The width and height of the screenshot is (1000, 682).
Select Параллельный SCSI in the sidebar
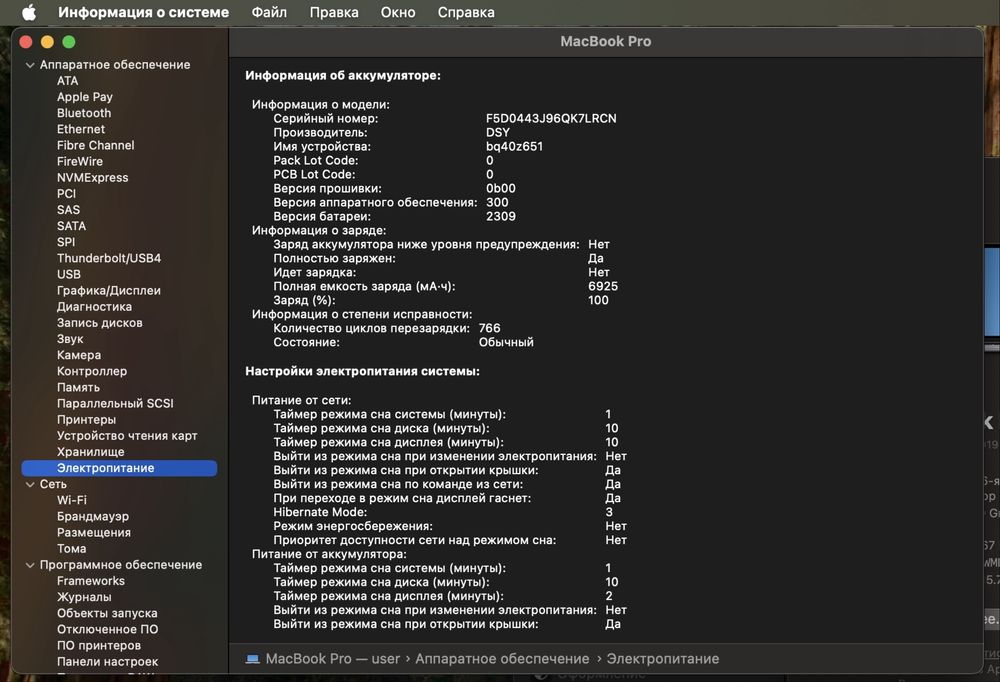[115, 404]
